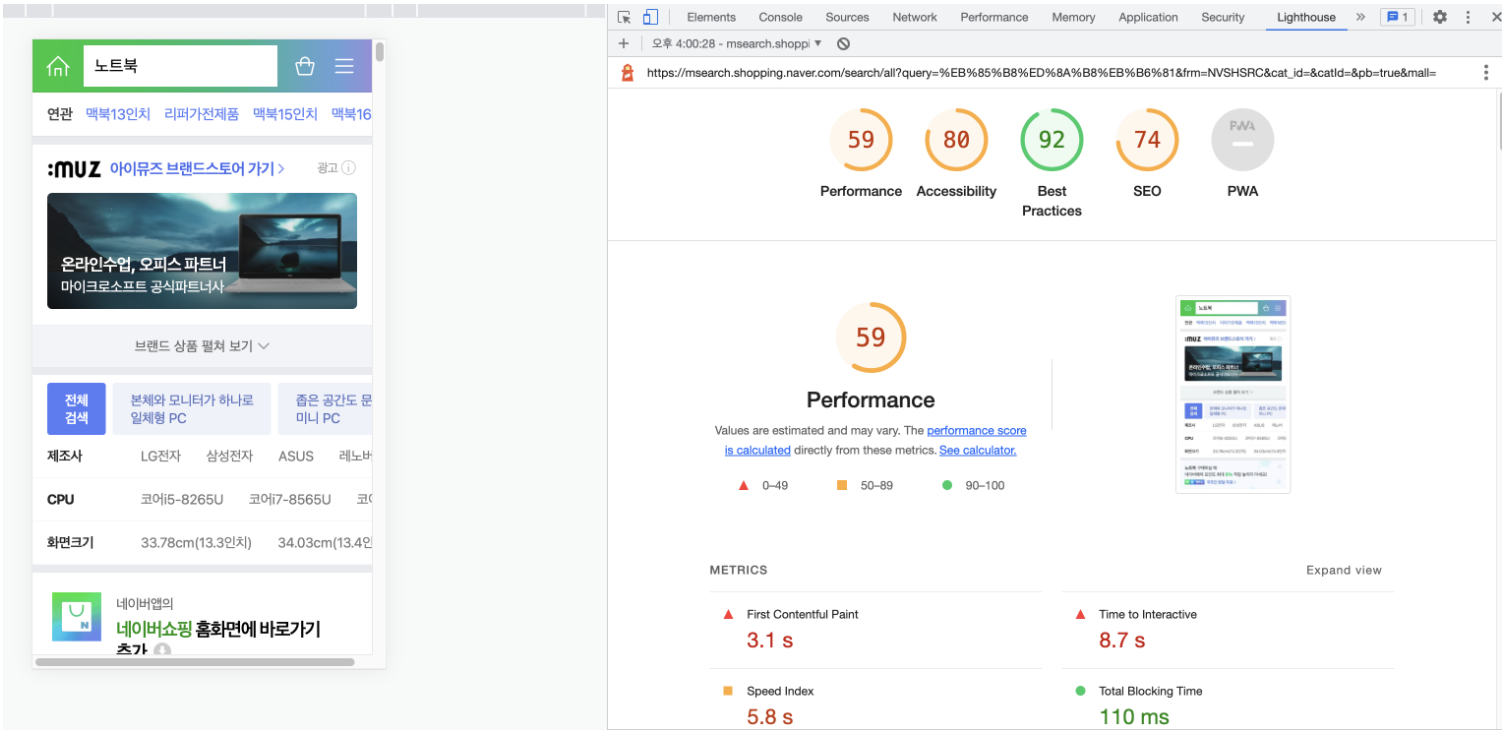Toggle the DevTools device toolbar

pyautogui.click(x=650, y=17)
